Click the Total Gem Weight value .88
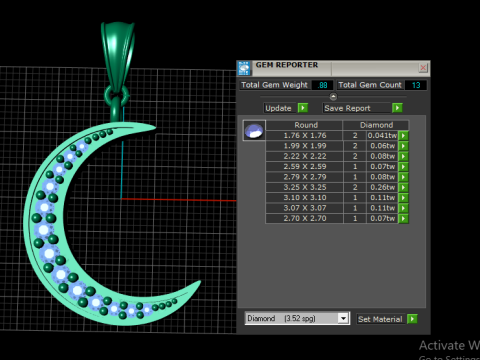The width and height of the screenshot is (480, 360). point(322,85)
